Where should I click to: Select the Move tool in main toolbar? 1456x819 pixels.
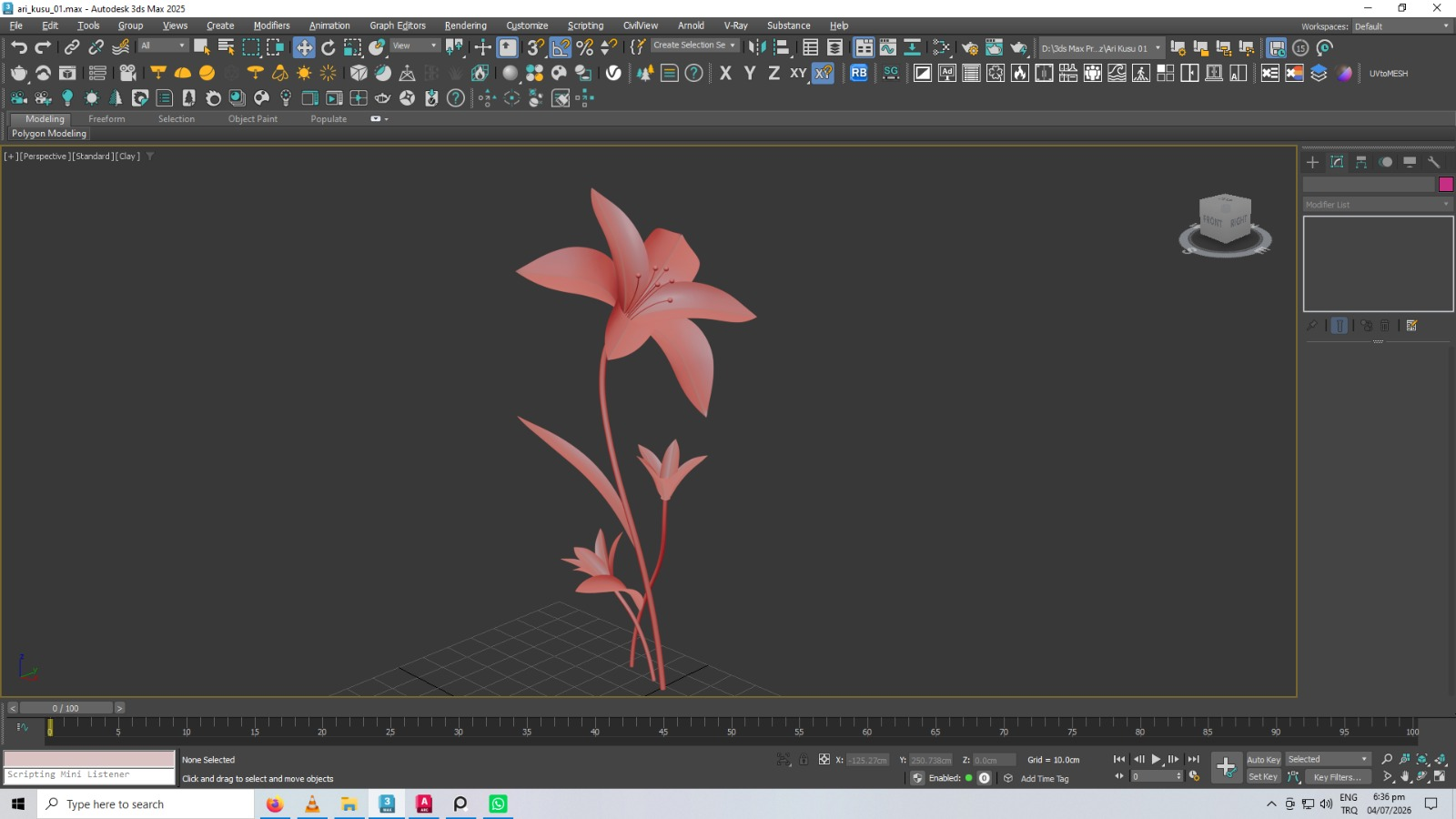pyautogui.click(x=304, y=47)
